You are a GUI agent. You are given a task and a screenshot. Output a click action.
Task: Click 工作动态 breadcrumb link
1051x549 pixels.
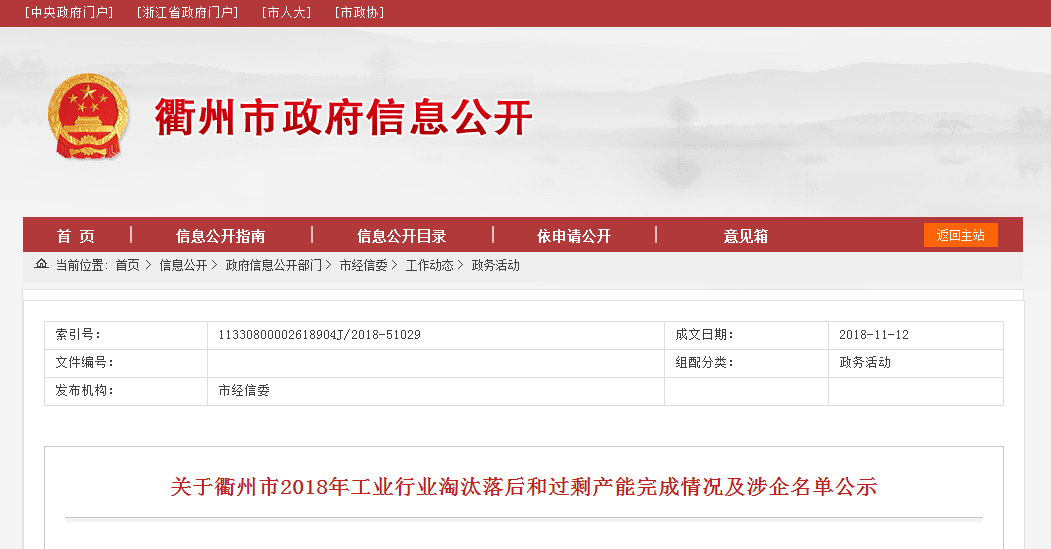click(429, 266)
